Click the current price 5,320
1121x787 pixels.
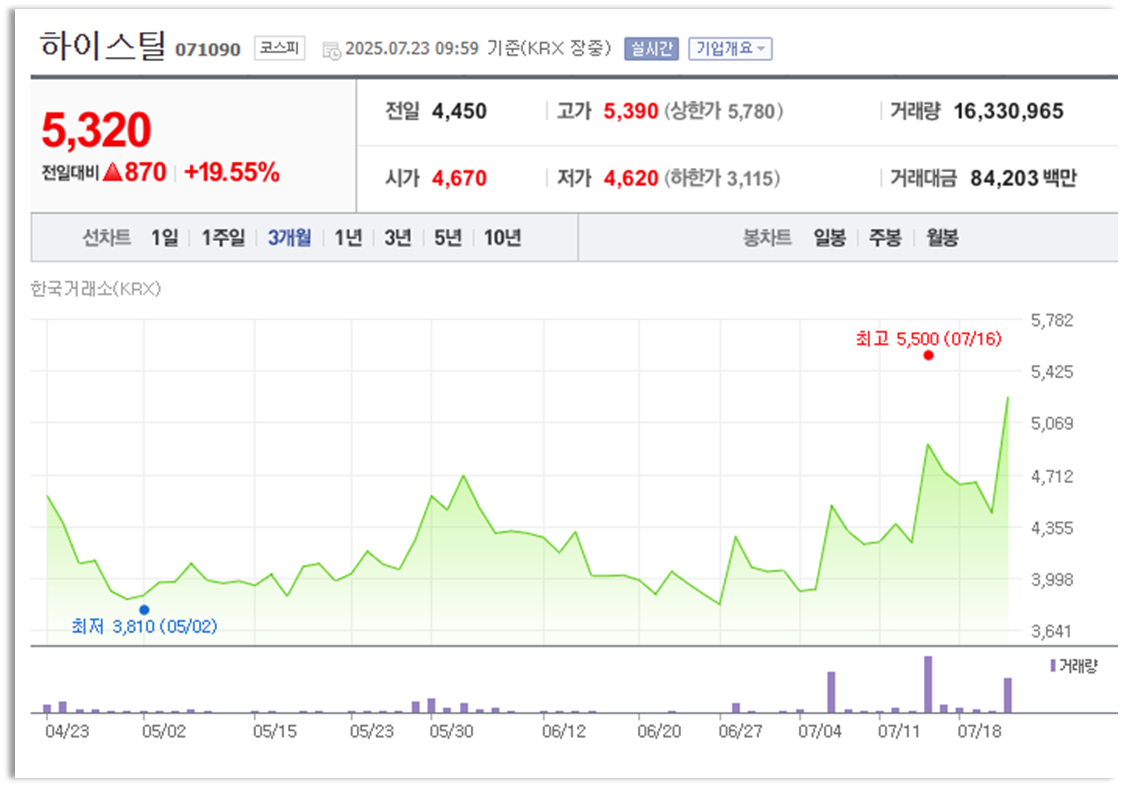click(97, 129)
